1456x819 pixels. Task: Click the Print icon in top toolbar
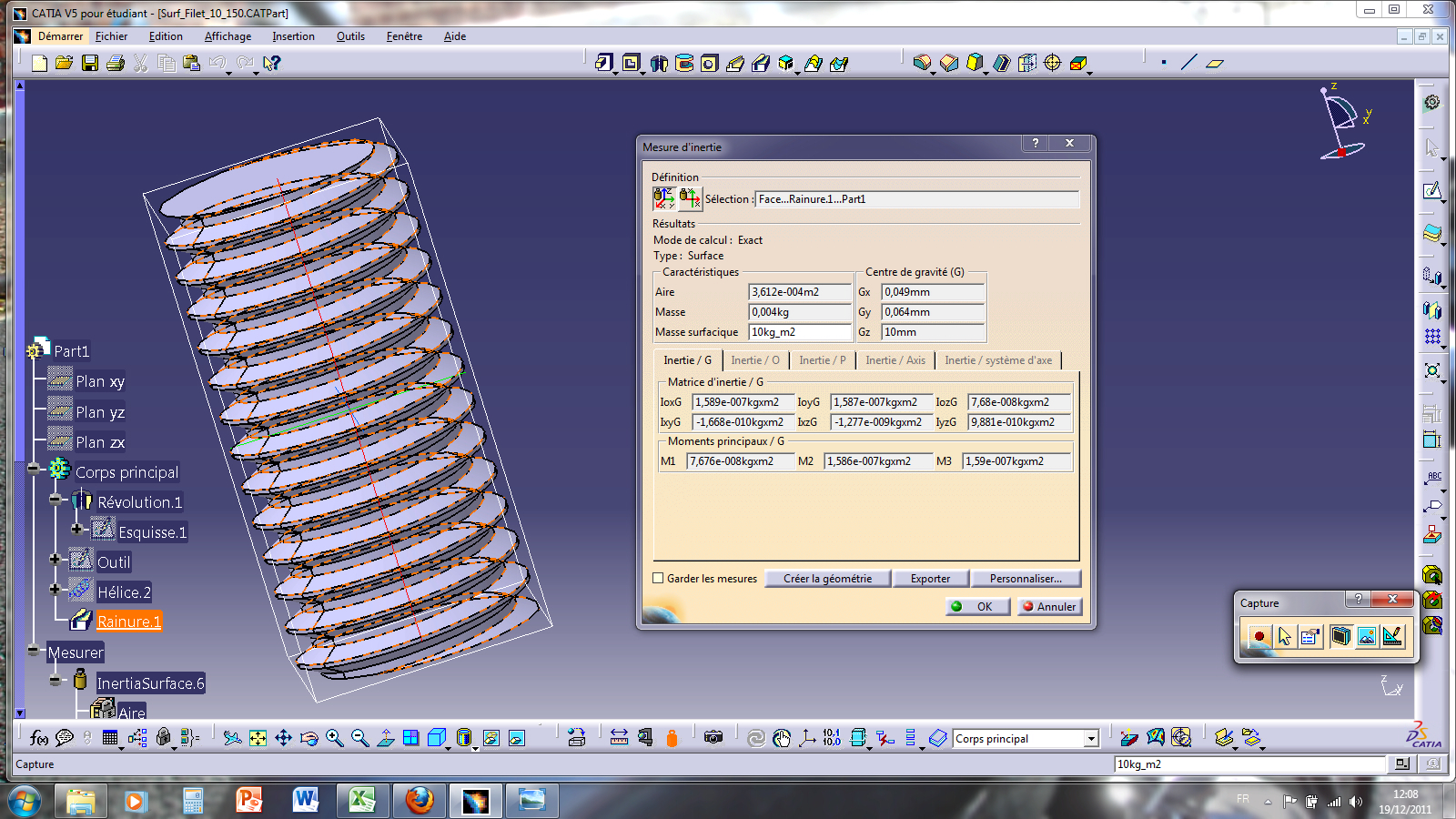click(x=115, y=63)
